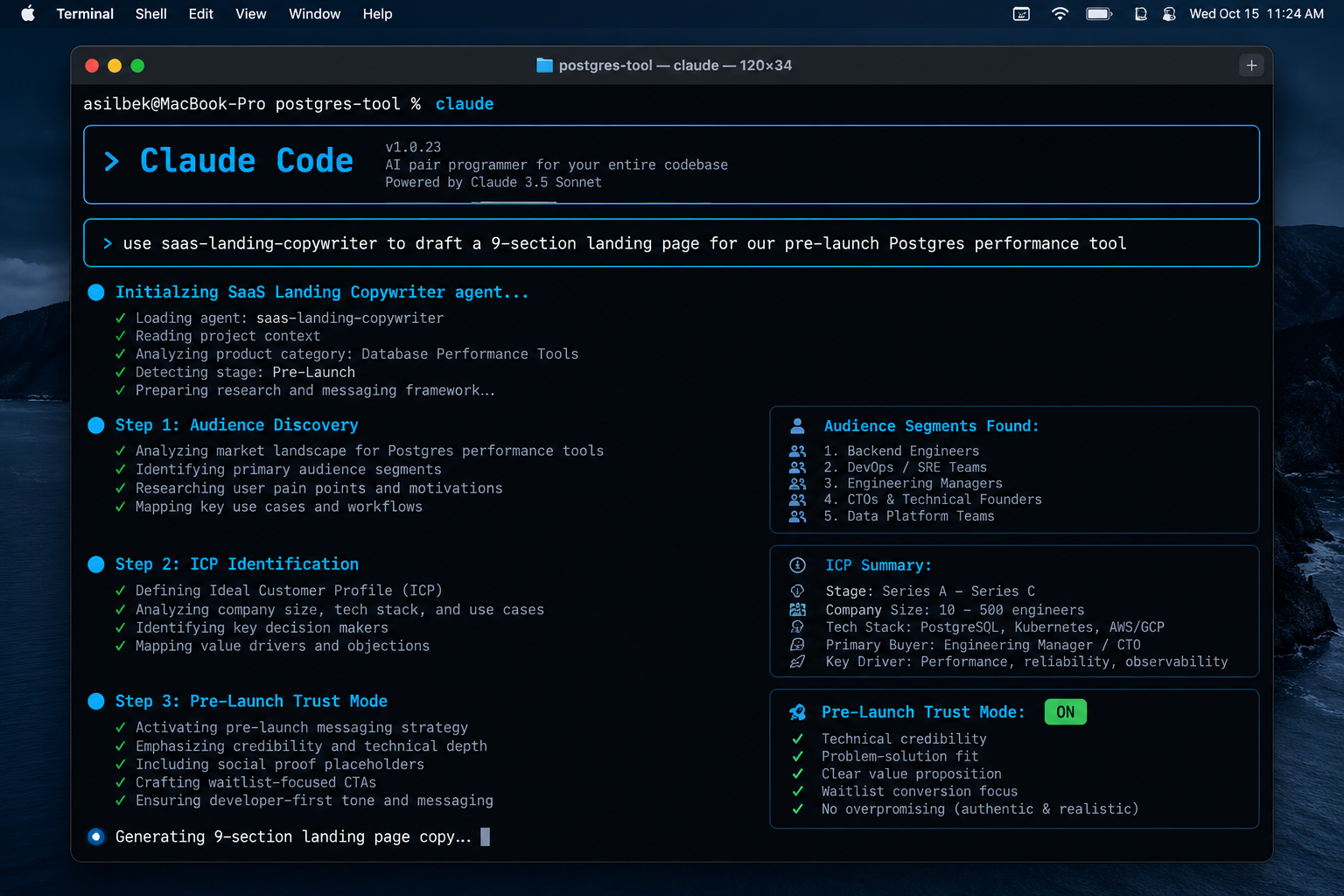Image resolution: width=1344 pixels, height=896 pixels.
Task: Open the Help menu
Action: (377, 14)
